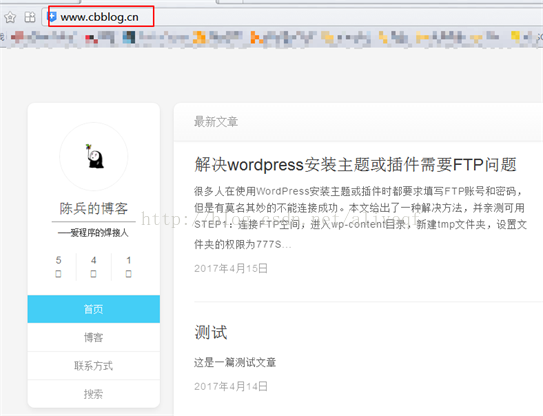Click the count 5 stat
Screen dimensions: 543x416
[x=58, y=266]
